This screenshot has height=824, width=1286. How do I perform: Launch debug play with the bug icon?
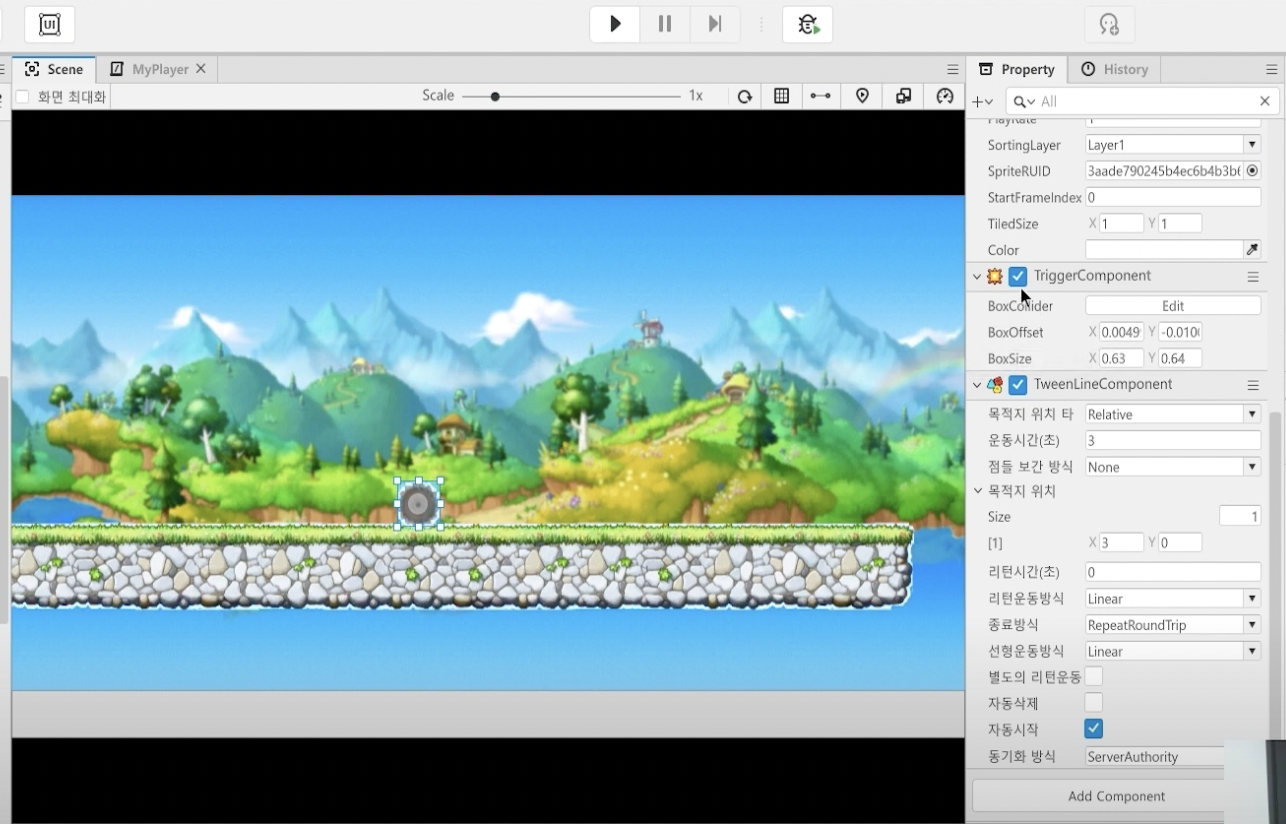(x=808, y=24)
